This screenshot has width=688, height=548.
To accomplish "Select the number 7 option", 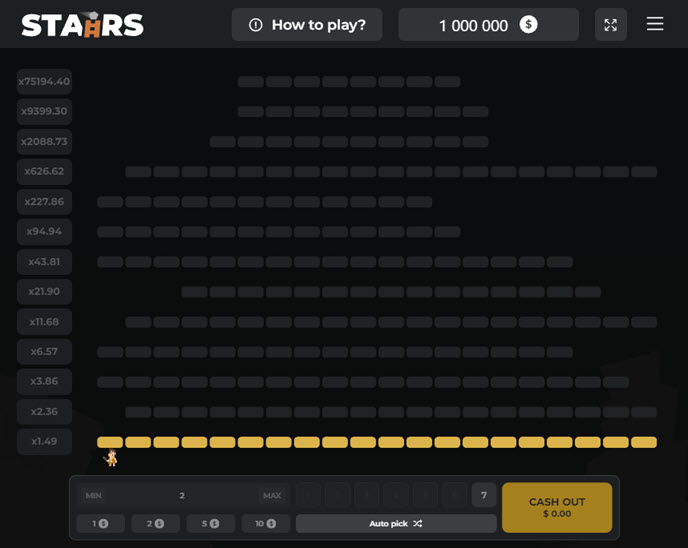I will [x=484, y=495].
